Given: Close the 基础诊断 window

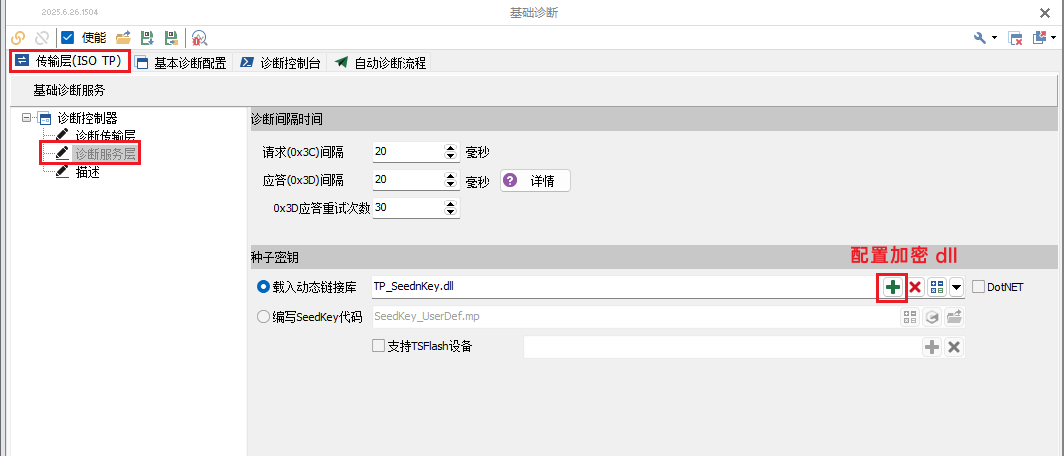Looking at the screenshot, I should [x=1045, y=12].
